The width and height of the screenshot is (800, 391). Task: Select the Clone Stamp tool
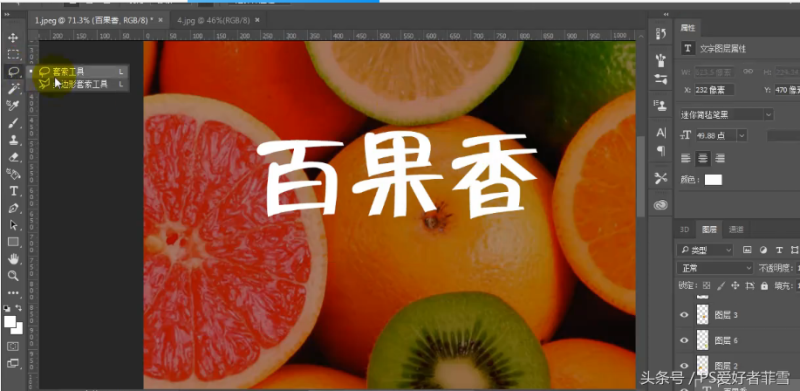click(13, 140)
